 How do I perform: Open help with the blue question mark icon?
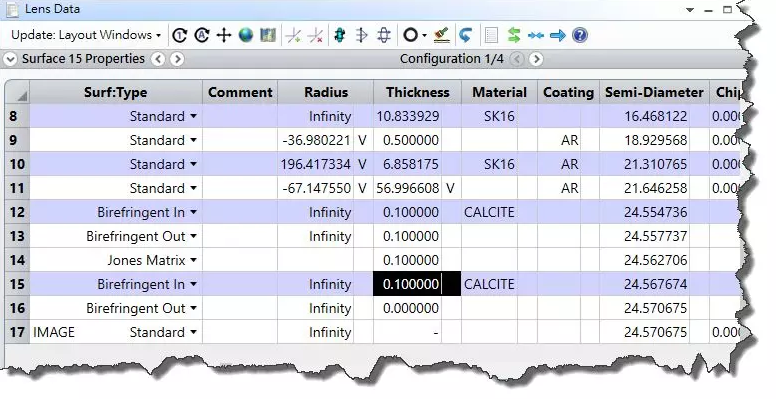580,35
